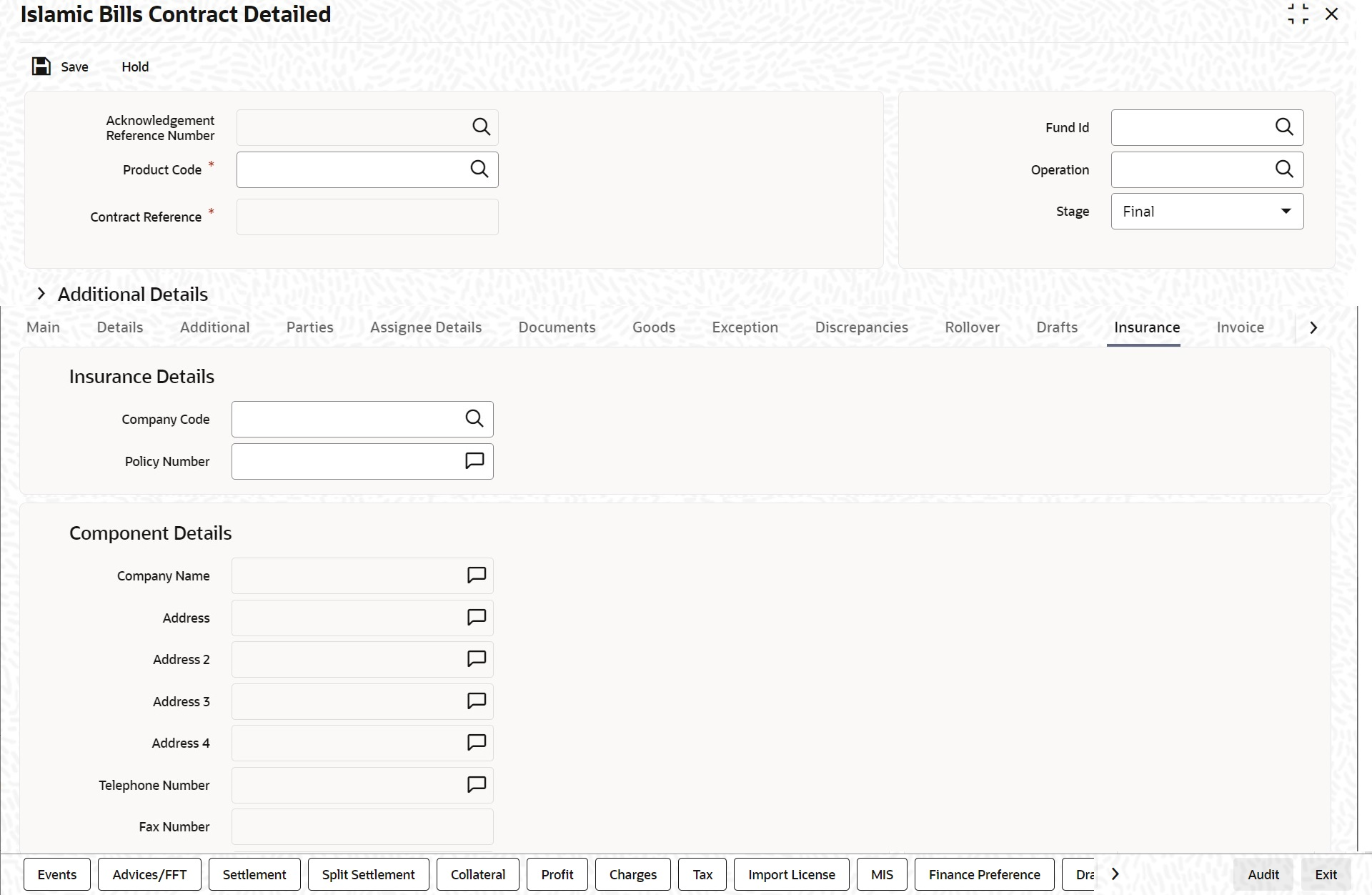Open the Split Settlement screen
Image resolution: width=1372 pixels, height=895 pixels.
click(368, 874)
